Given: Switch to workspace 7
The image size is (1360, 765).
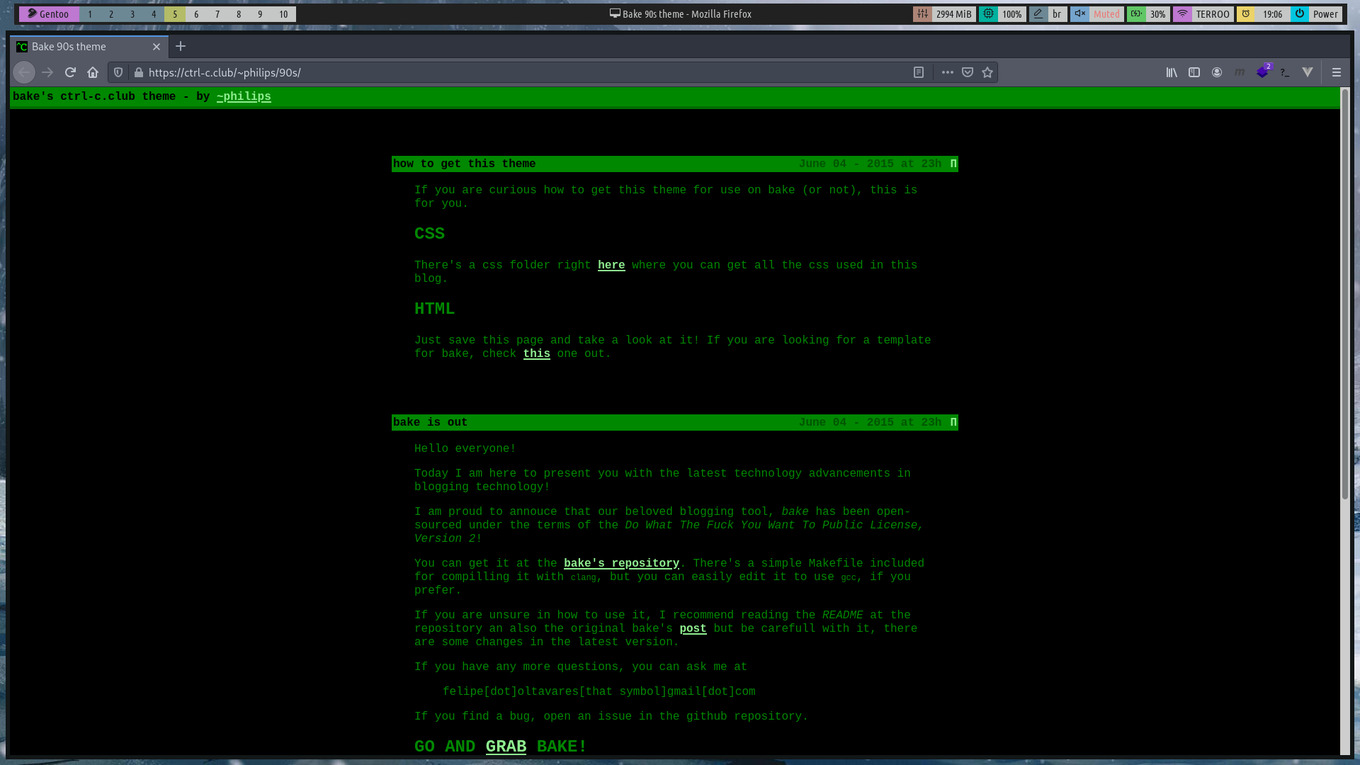Looking at the screenshot, I should [217, 14].
